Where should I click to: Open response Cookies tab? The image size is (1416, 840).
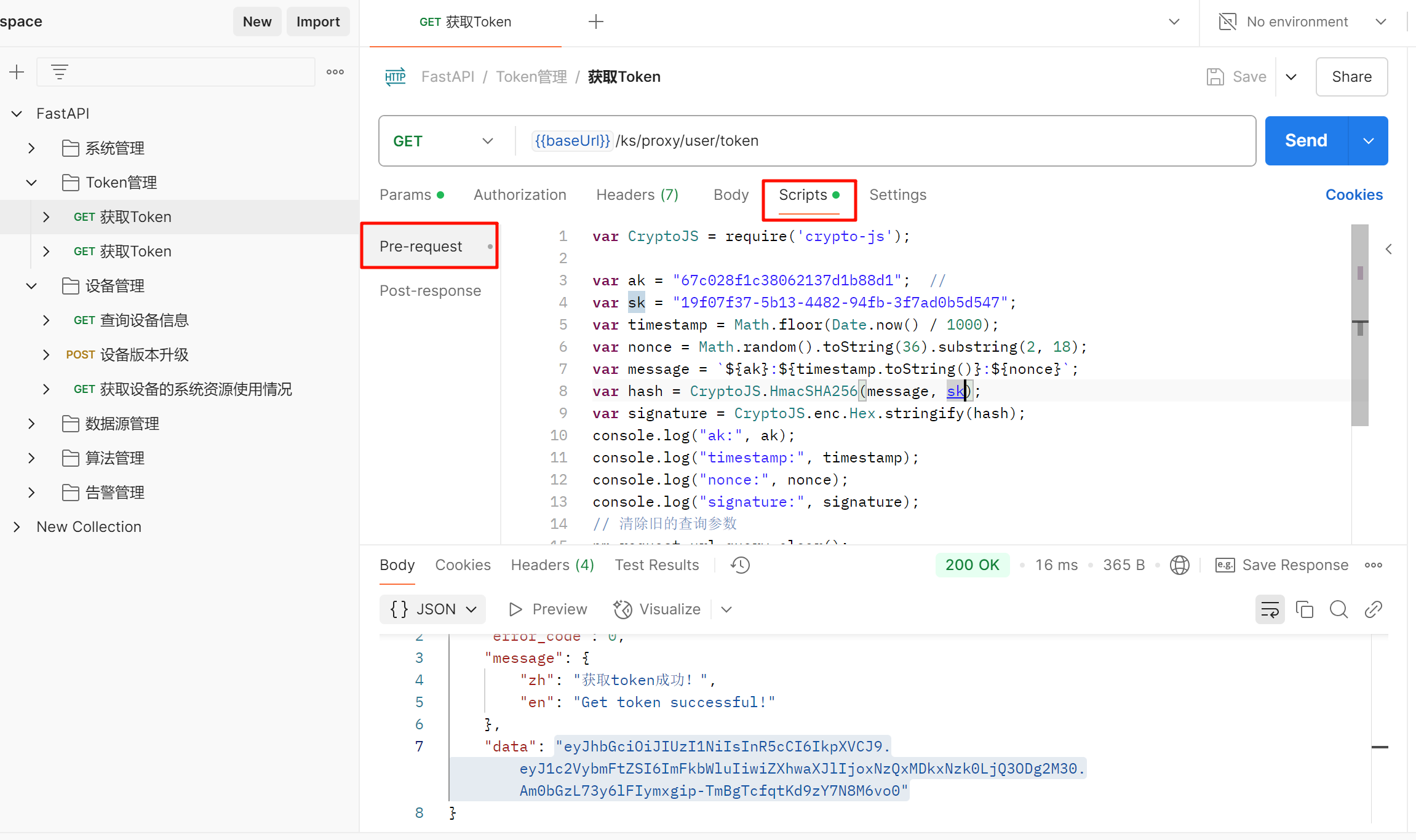pos(463,565)
